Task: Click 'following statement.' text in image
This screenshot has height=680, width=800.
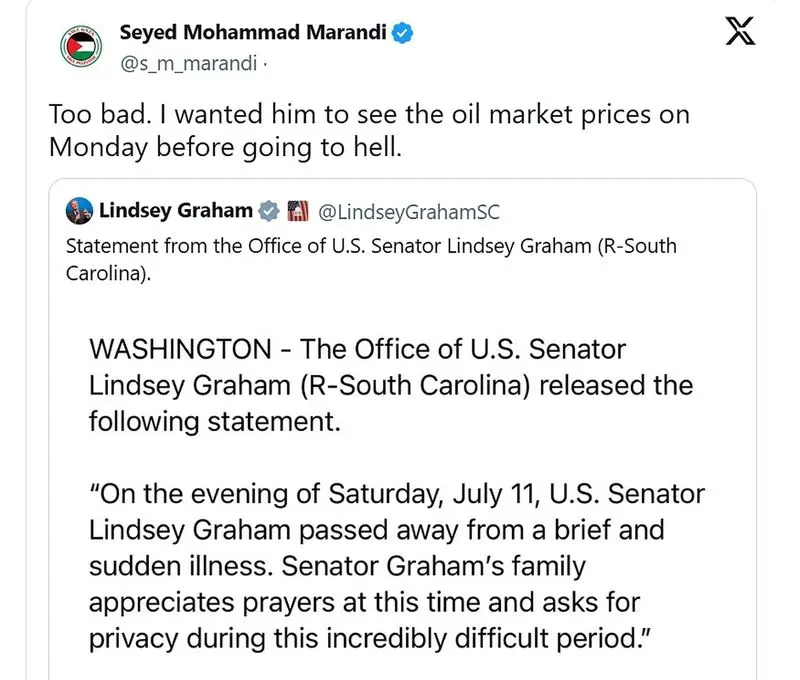Action: [215, 422]
